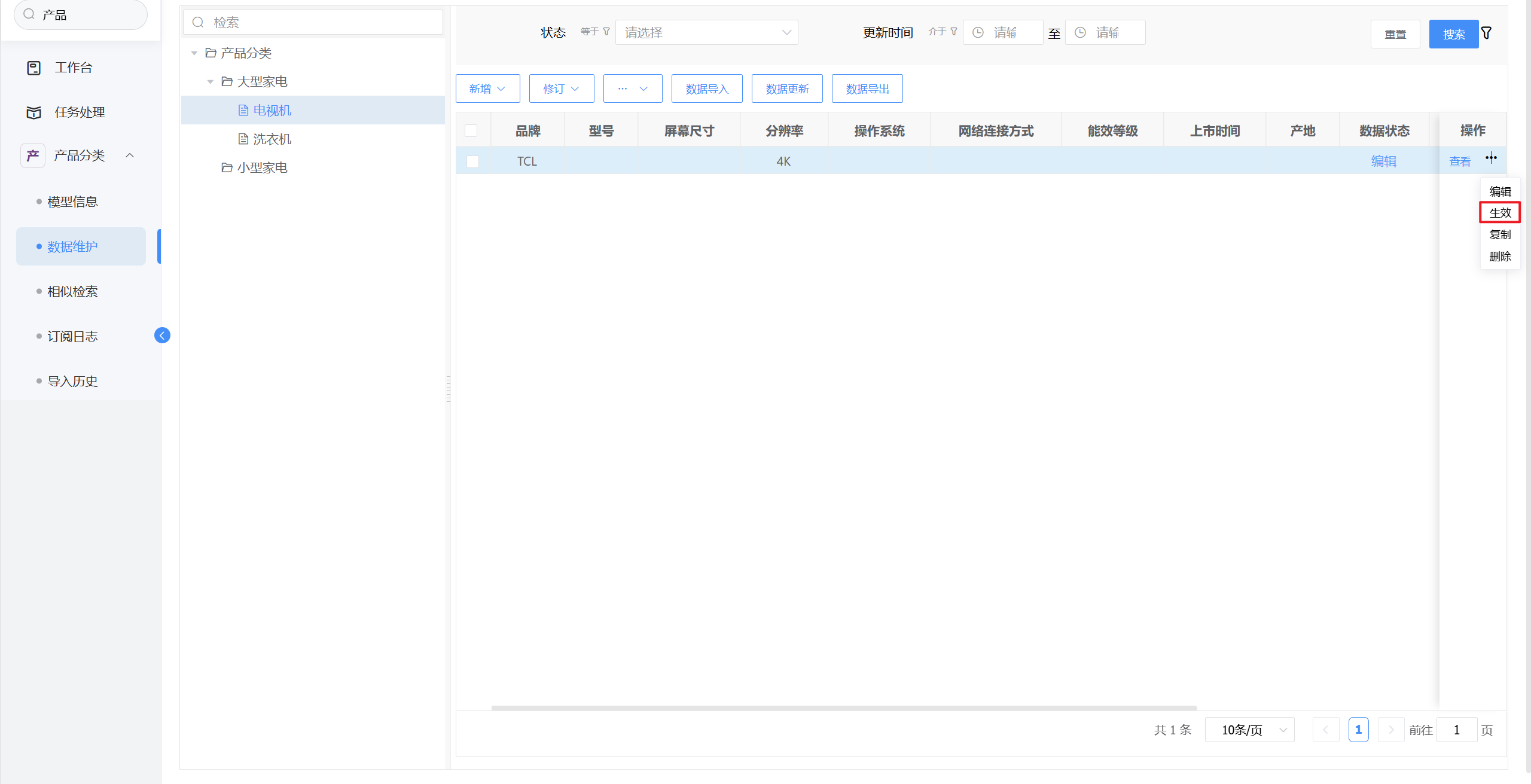
Task: Choose 删除 from the context menu
Action: [1499, 257]
